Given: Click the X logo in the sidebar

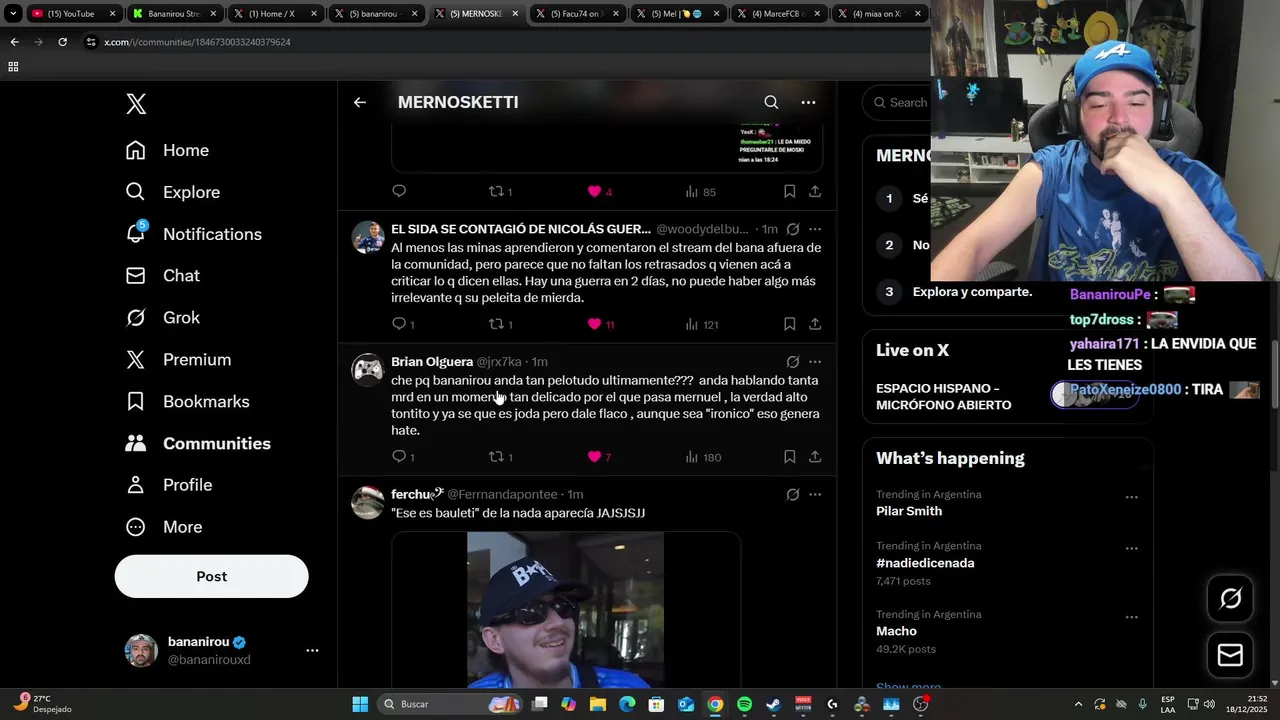Looking at the screenshot, I should (x=136, y=104).
